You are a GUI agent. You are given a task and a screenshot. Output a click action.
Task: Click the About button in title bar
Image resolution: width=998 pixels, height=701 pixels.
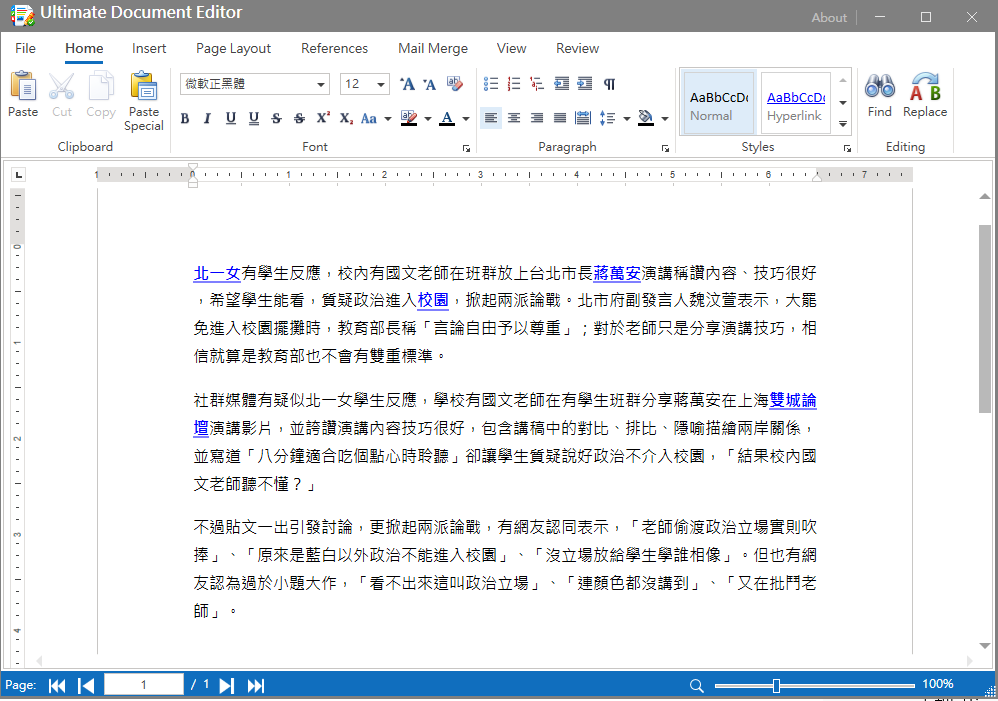point(829,17)
